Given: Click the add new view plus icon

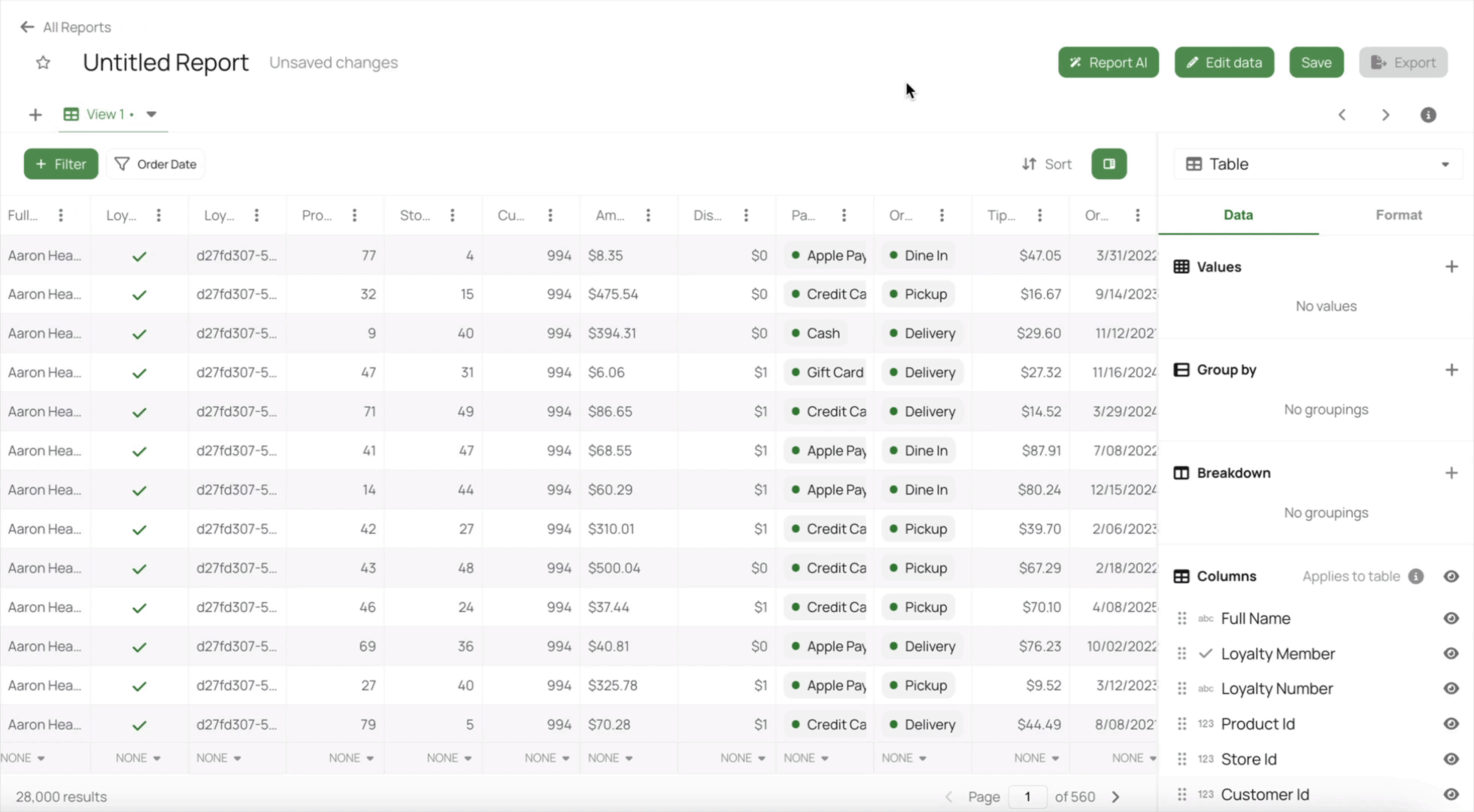Looking at the screenshot, I should pos(35,114).
